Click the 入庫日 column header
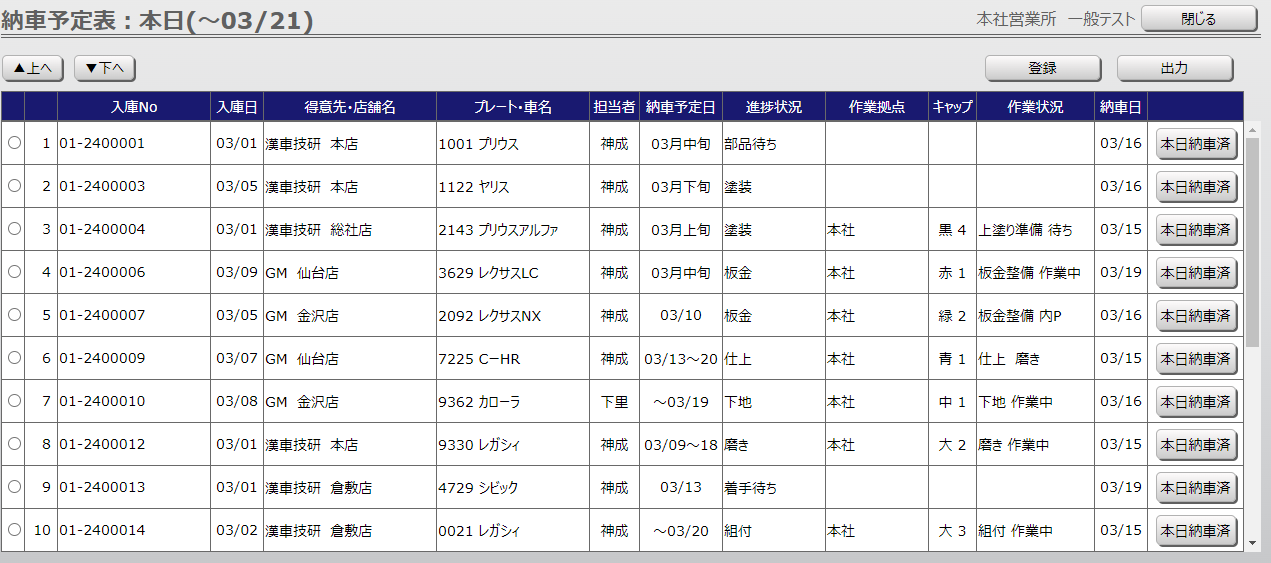1271x563 pixels. (x=237, y=107)
